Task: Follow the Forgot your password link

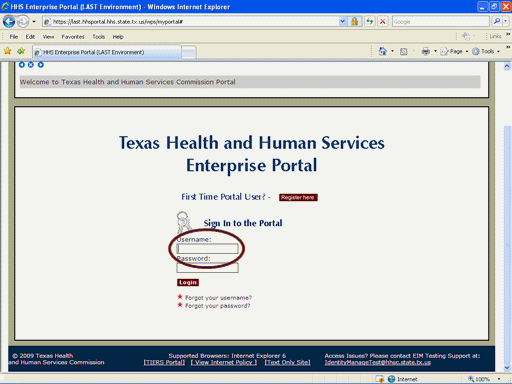Action: pyautogui.click(x=217, y=306)
